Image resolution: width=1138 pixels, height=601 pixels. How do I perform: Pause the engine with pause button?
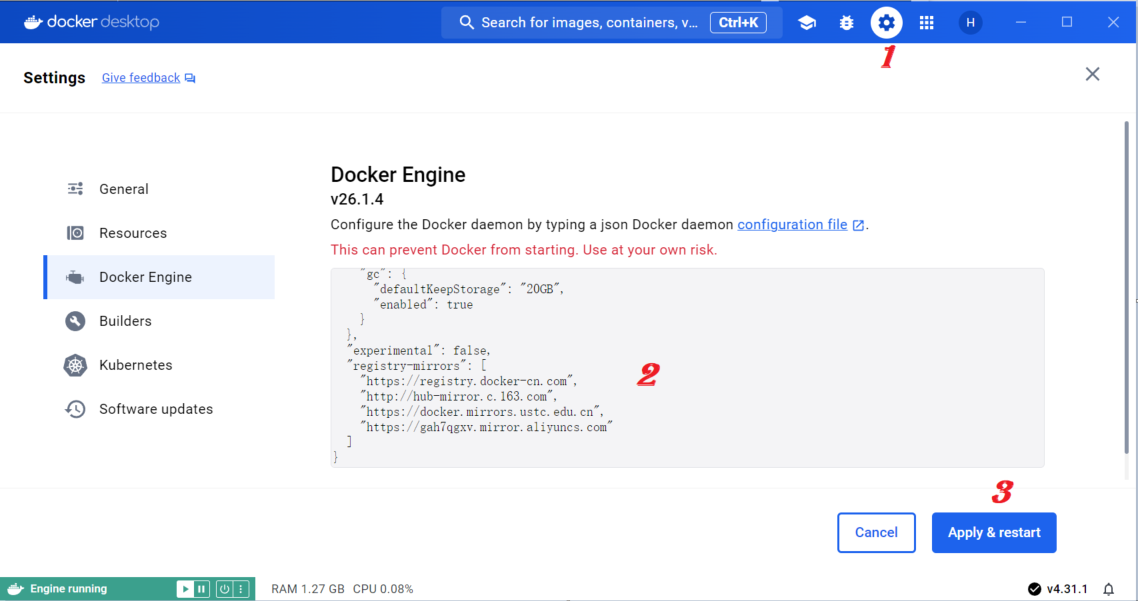pyautogui.click(x=202, y=589)
